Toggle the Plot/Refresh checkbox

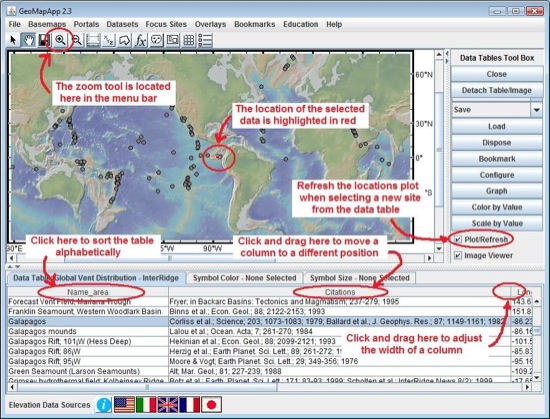tap(458, 239)
